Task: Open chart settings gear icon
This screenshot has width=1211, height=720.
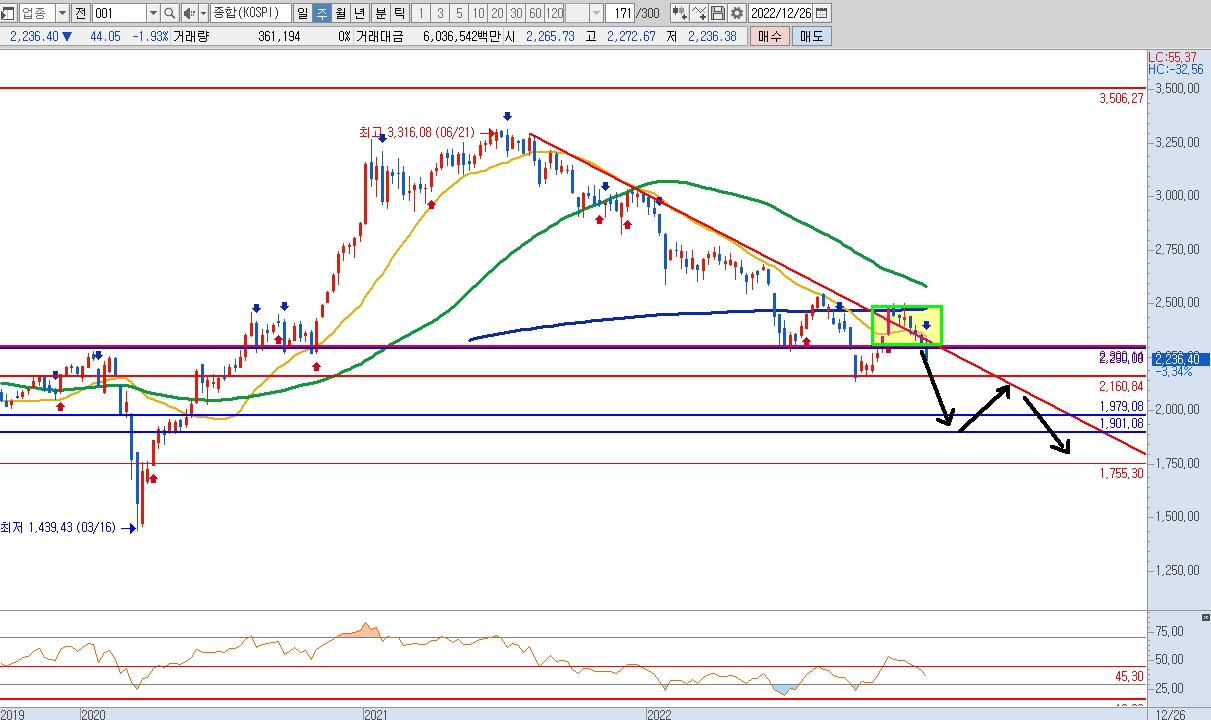Action: [x=737, y=13]
